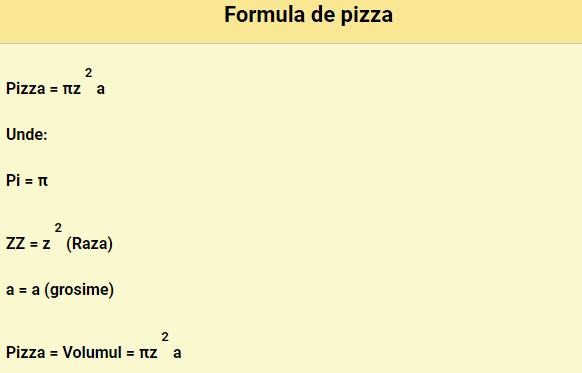The height and width of the screenshot is (373, 582).
Task: Click the word 'Pizza' in the first formula
Action: point(26,89)
